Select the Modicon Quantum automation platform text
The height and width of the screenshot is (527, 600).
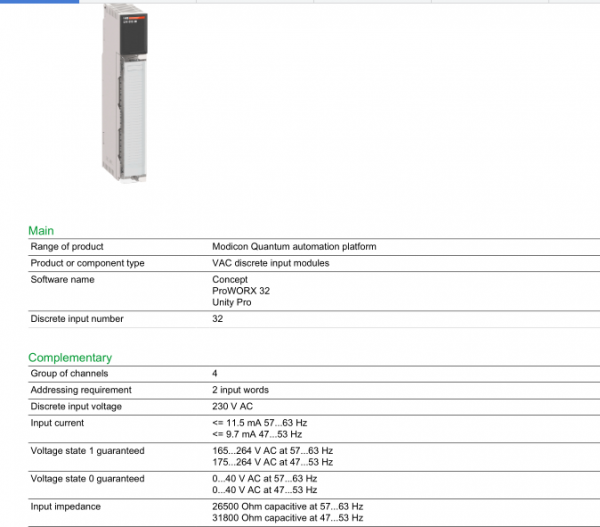pos(294,246)
